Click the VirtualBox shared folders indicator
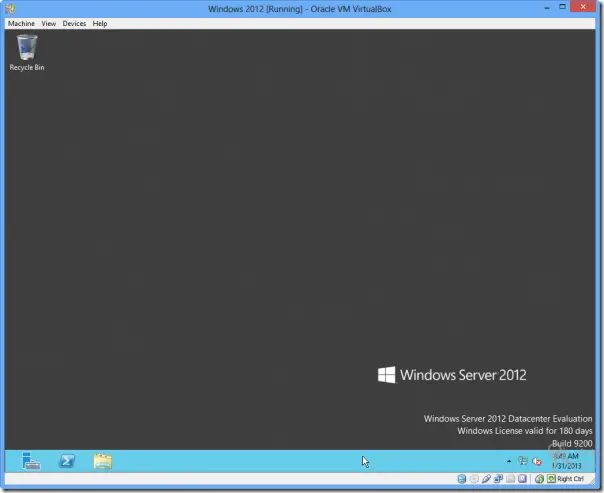604x493 pixels. pyautogui.click(x=510, y=479)
